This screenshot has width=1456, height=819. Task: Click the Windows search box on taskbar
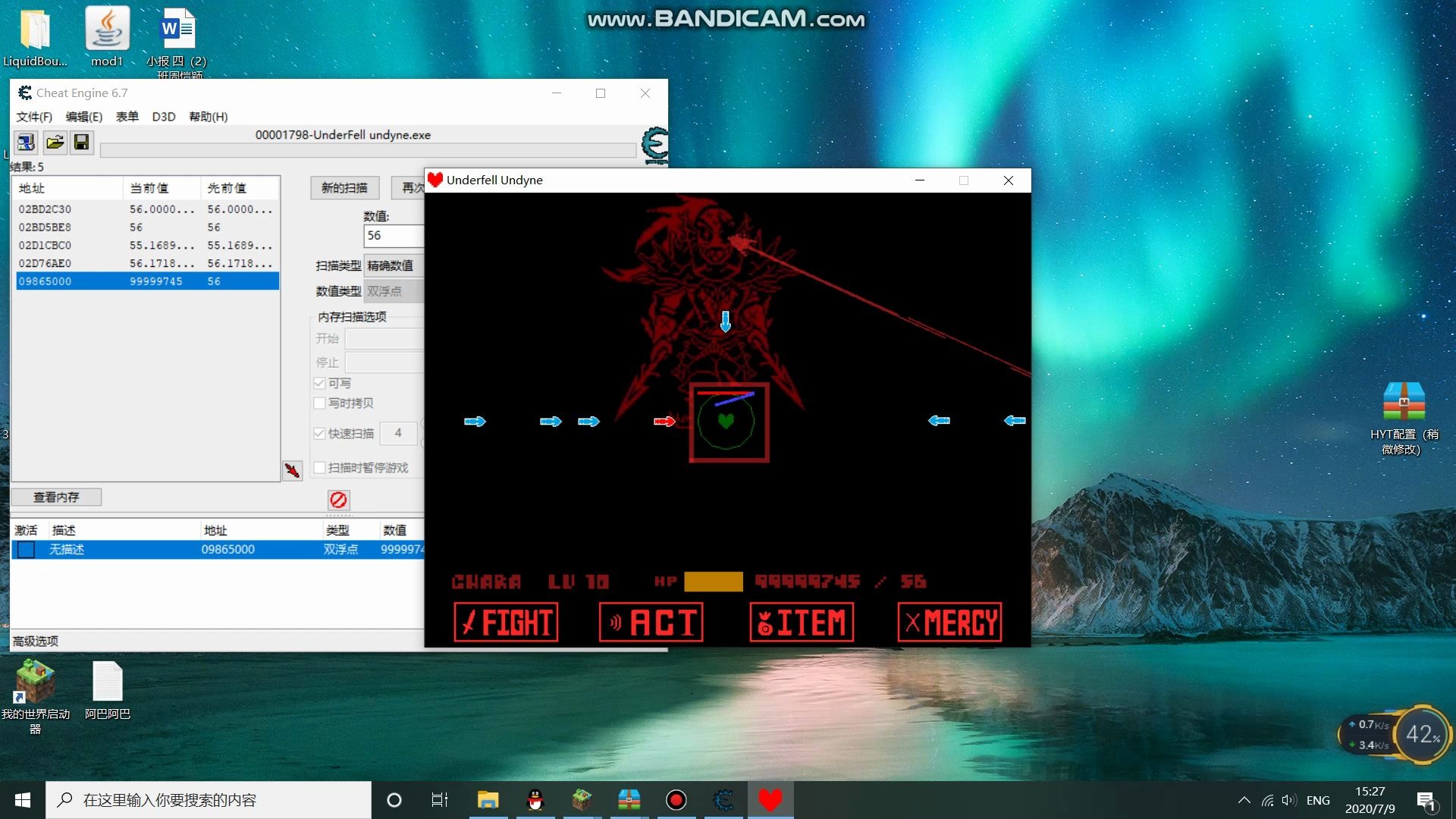coord(209,800)
